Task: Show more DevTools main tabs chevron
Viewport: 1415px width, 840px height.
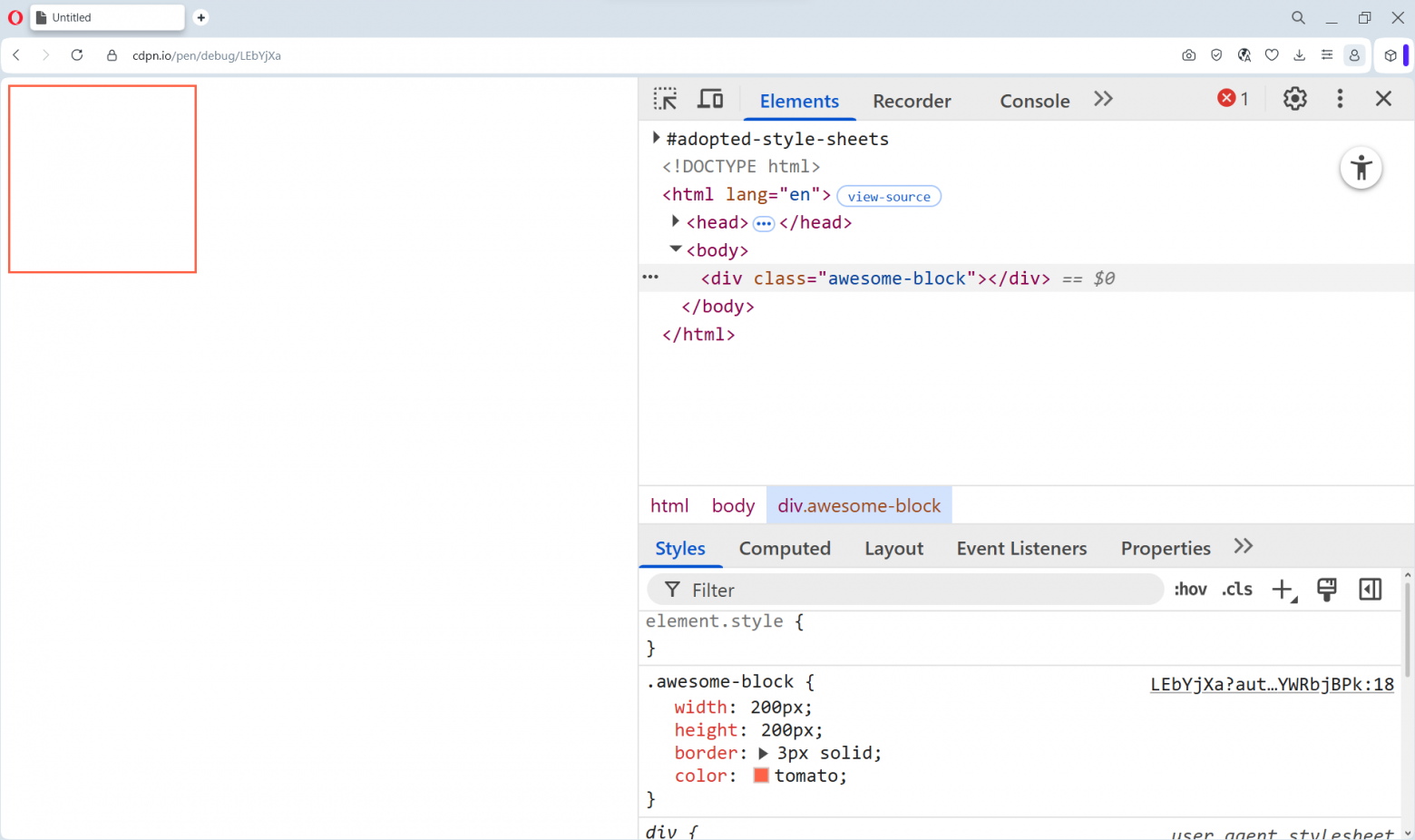Action: (1103, 99)
